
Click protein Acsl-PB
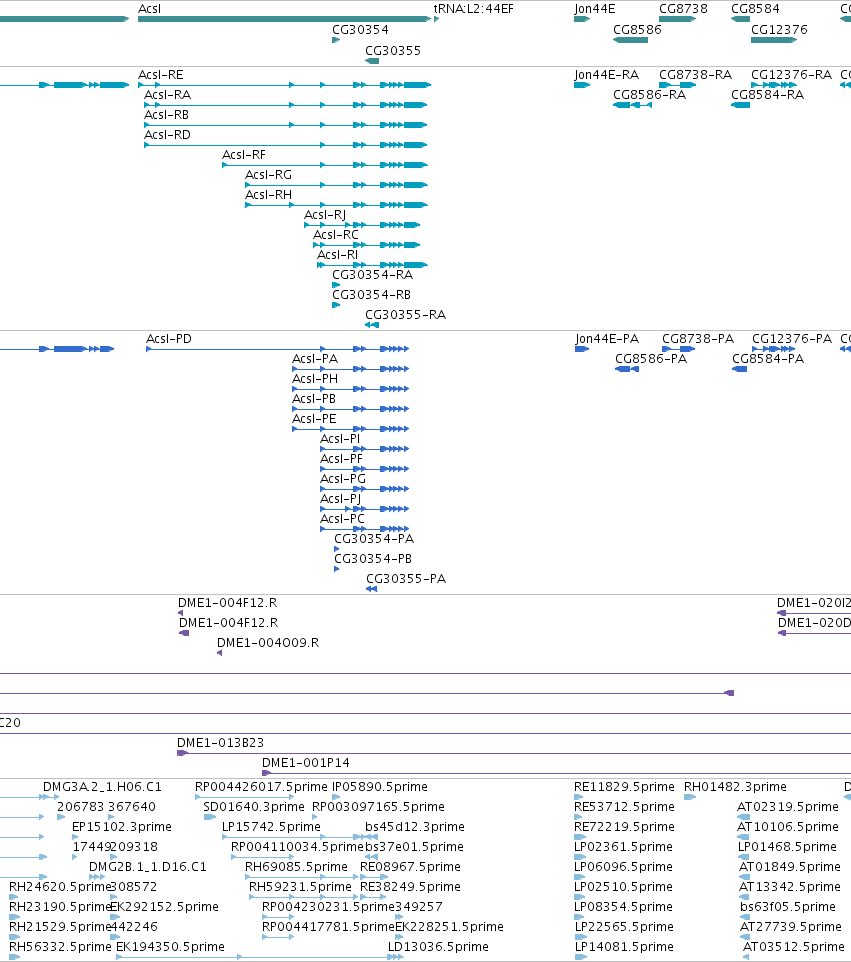[x=314, y=399]
